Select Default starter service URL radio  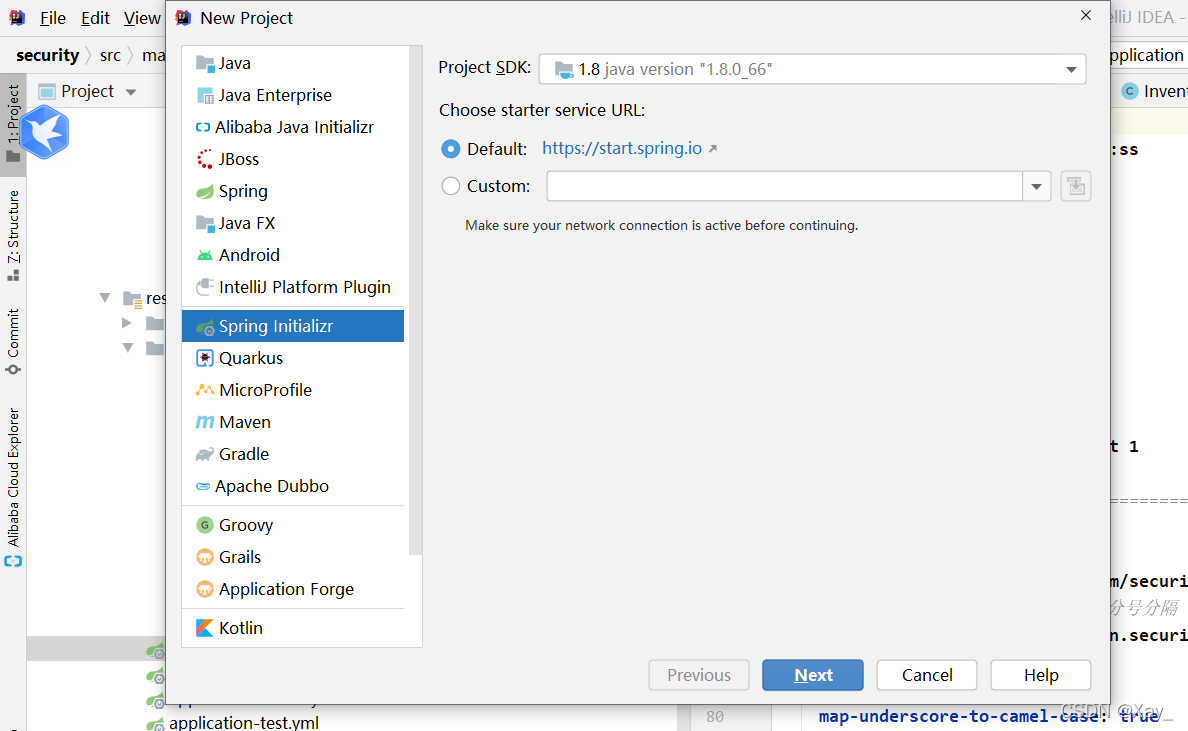tap(451, 149)
